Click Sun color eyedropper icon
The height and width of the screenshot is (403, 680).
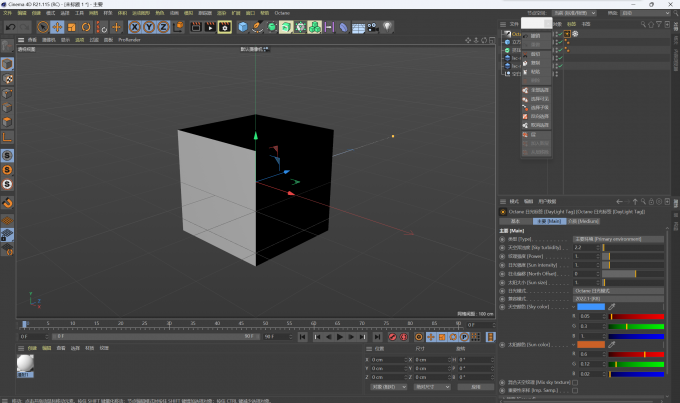click(x=611, y=344)
